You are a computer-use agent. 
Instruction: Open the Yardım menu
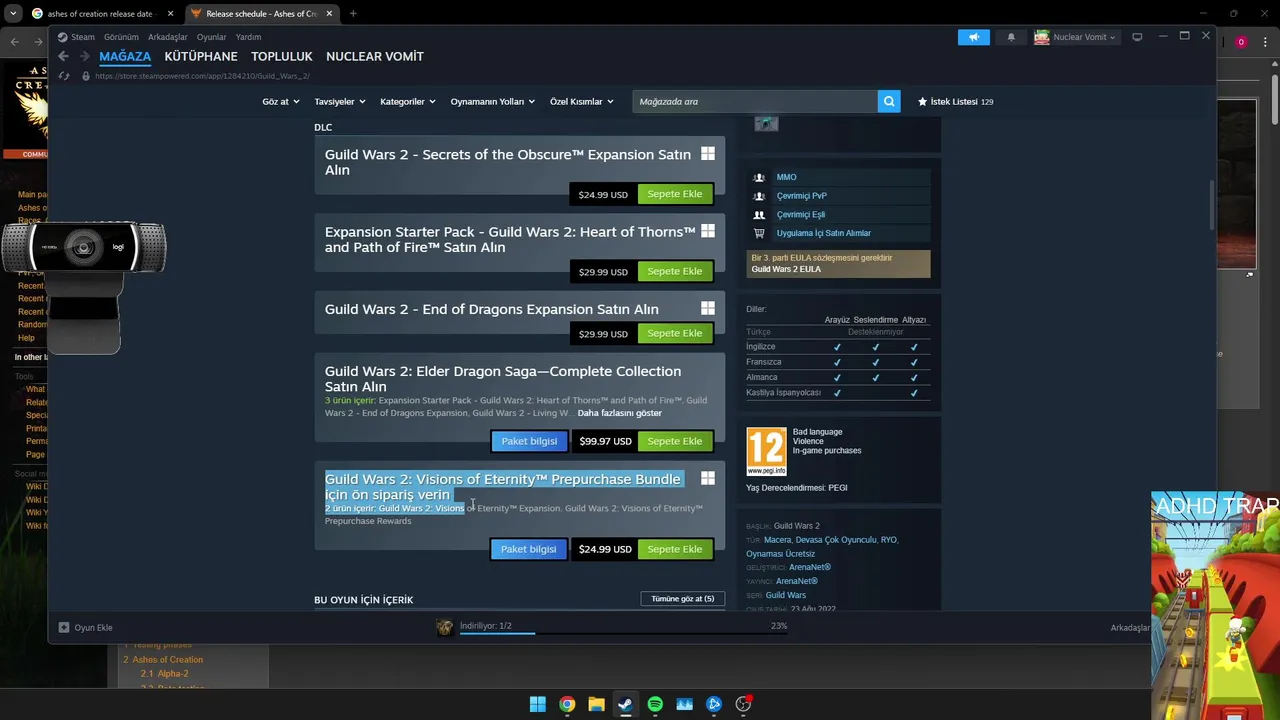(248, 37)
